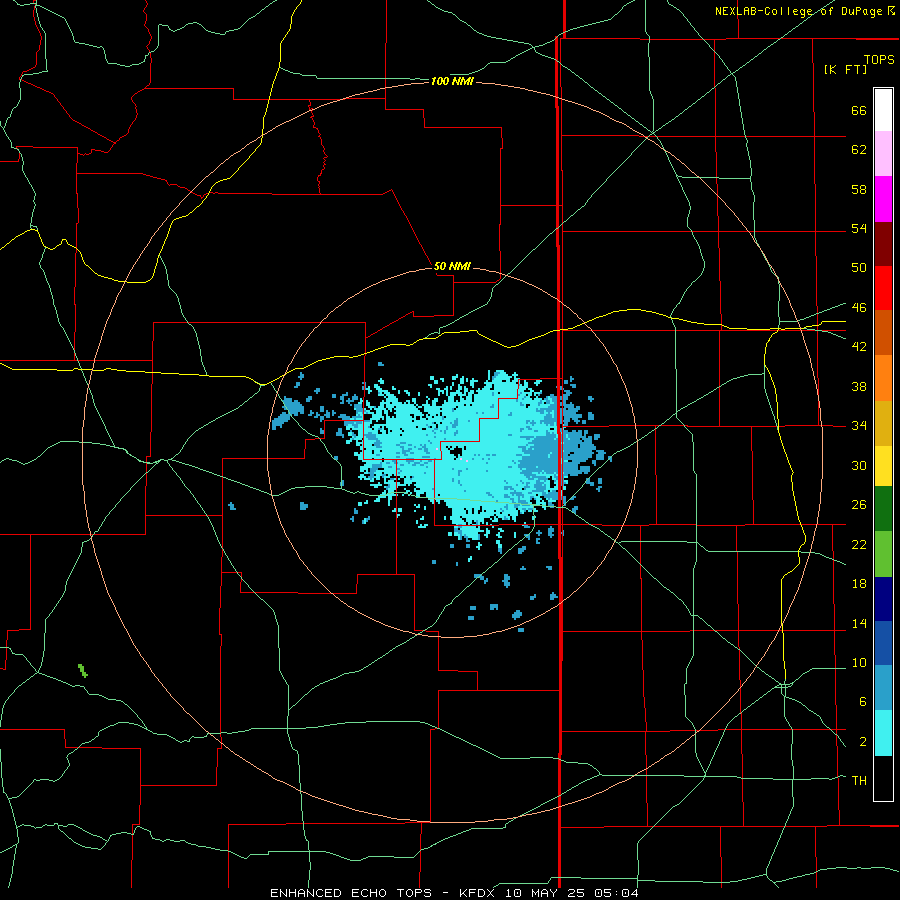This screenshot has height=900, width=900.
Task: Click the legend value 66
Action: tap(859, 111)
